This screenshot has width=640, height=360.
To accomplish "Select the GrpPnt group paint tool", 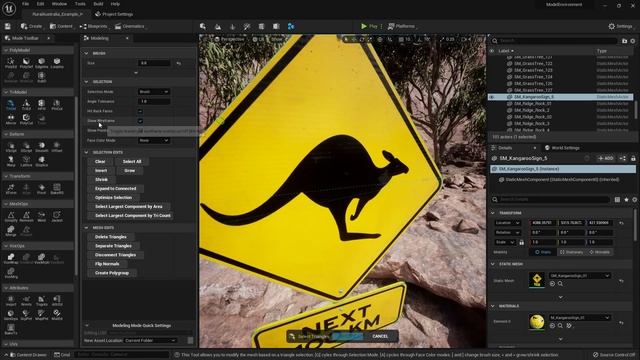I will (26, 315).
